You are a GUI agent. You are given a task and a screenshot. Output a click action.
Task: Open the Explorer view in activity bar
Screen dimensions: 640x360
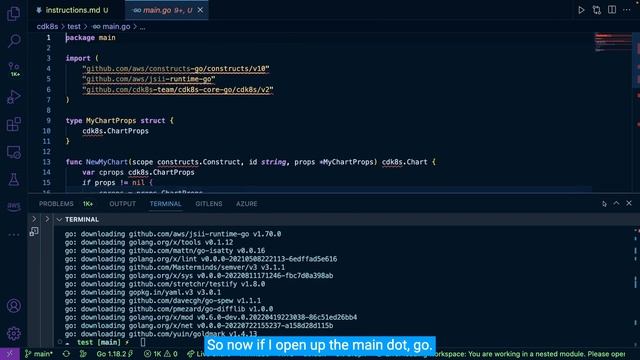13,13
